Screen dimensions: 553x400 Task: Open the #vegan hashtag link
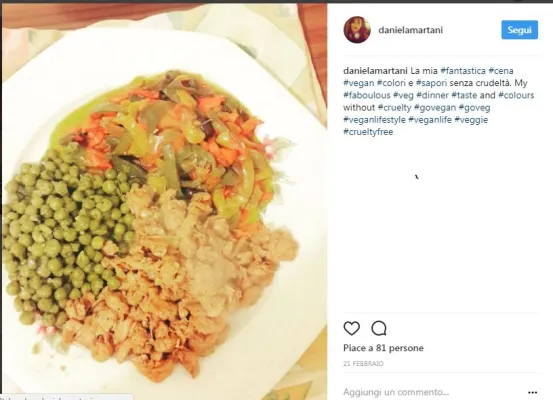click(x=359, y=83)
